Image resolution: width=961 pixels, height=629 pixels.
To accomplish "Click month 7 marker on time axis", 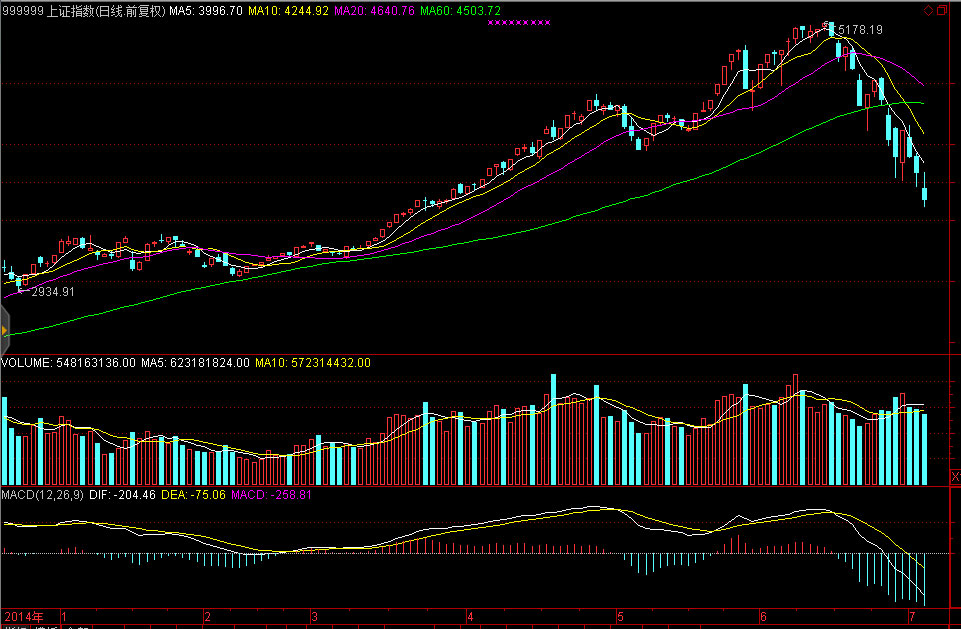I will click(911, 617).
